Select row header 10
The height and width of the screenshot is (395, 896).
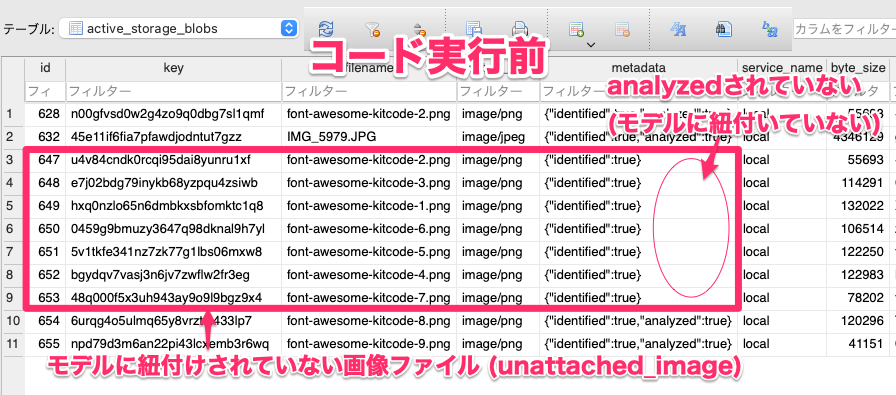click(x=12, y=321)
